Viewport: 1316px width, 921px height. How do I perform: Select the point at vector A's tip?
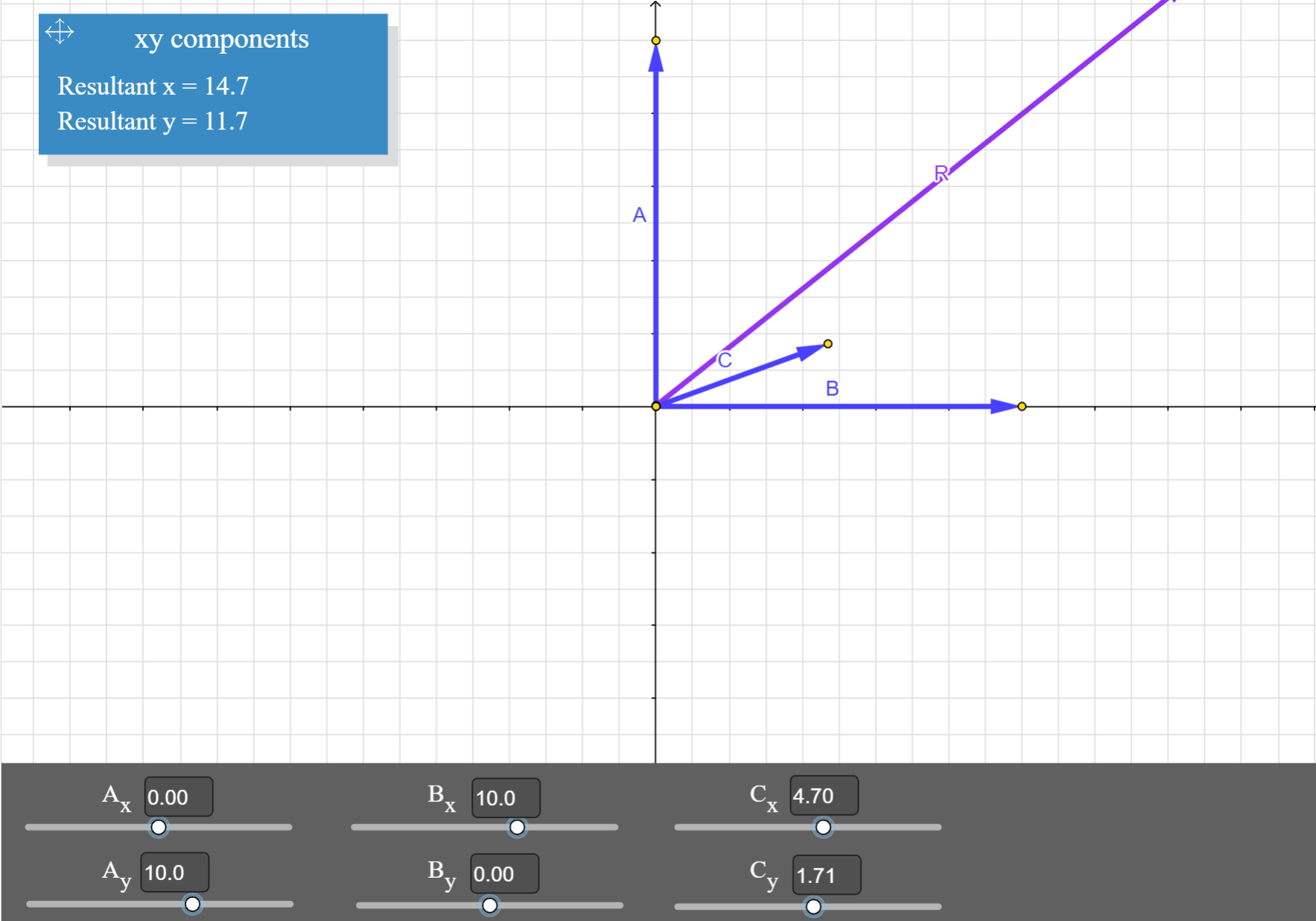[655, 39]
